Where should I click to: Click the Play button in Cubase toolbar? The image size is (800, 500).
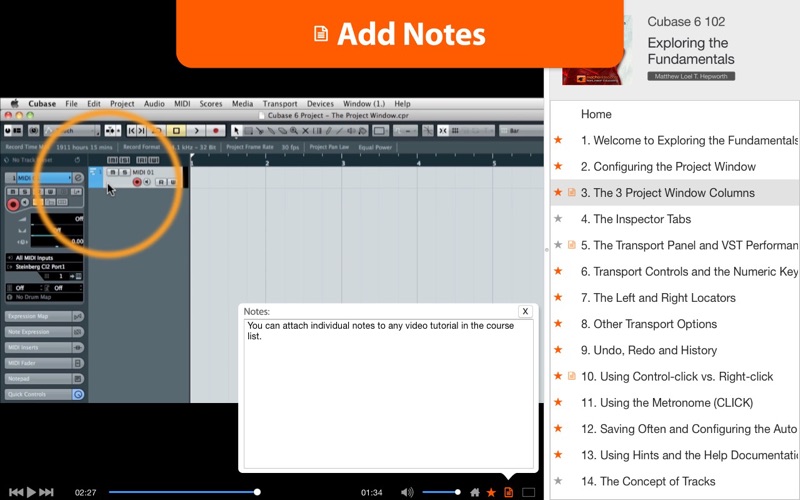point(196,131)
